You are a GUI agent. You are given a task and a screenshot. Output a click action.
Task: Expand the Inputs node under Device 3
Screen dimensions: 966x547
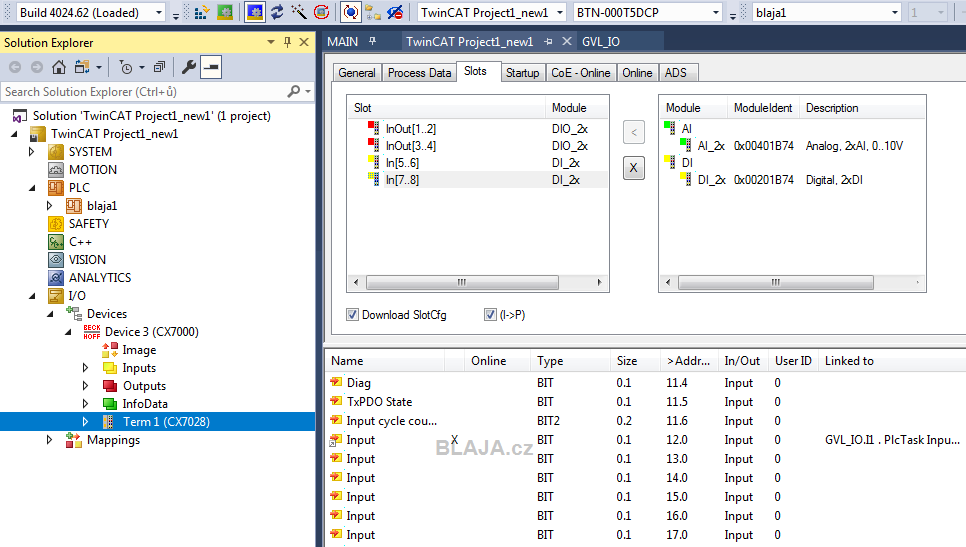tap(86, 368)
